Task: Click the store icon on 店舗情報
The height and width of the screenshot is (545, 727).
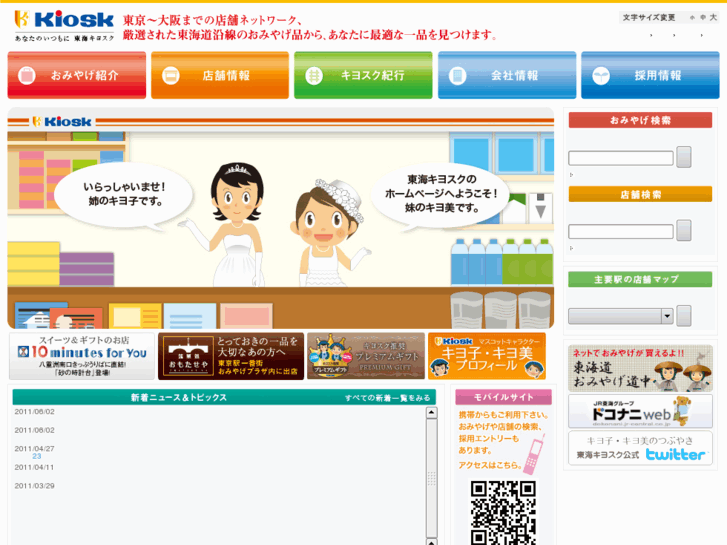Action: pos(171,76)
